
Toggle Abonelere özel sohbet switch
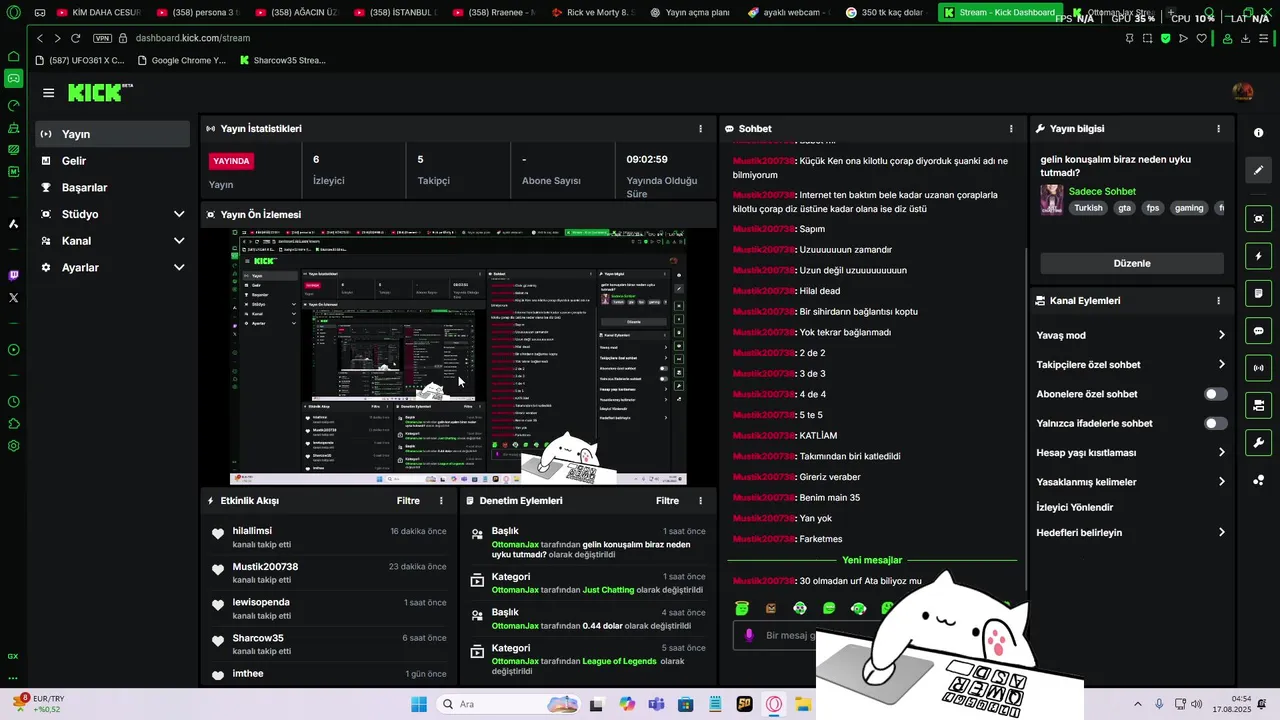[x=1215, y=394]
